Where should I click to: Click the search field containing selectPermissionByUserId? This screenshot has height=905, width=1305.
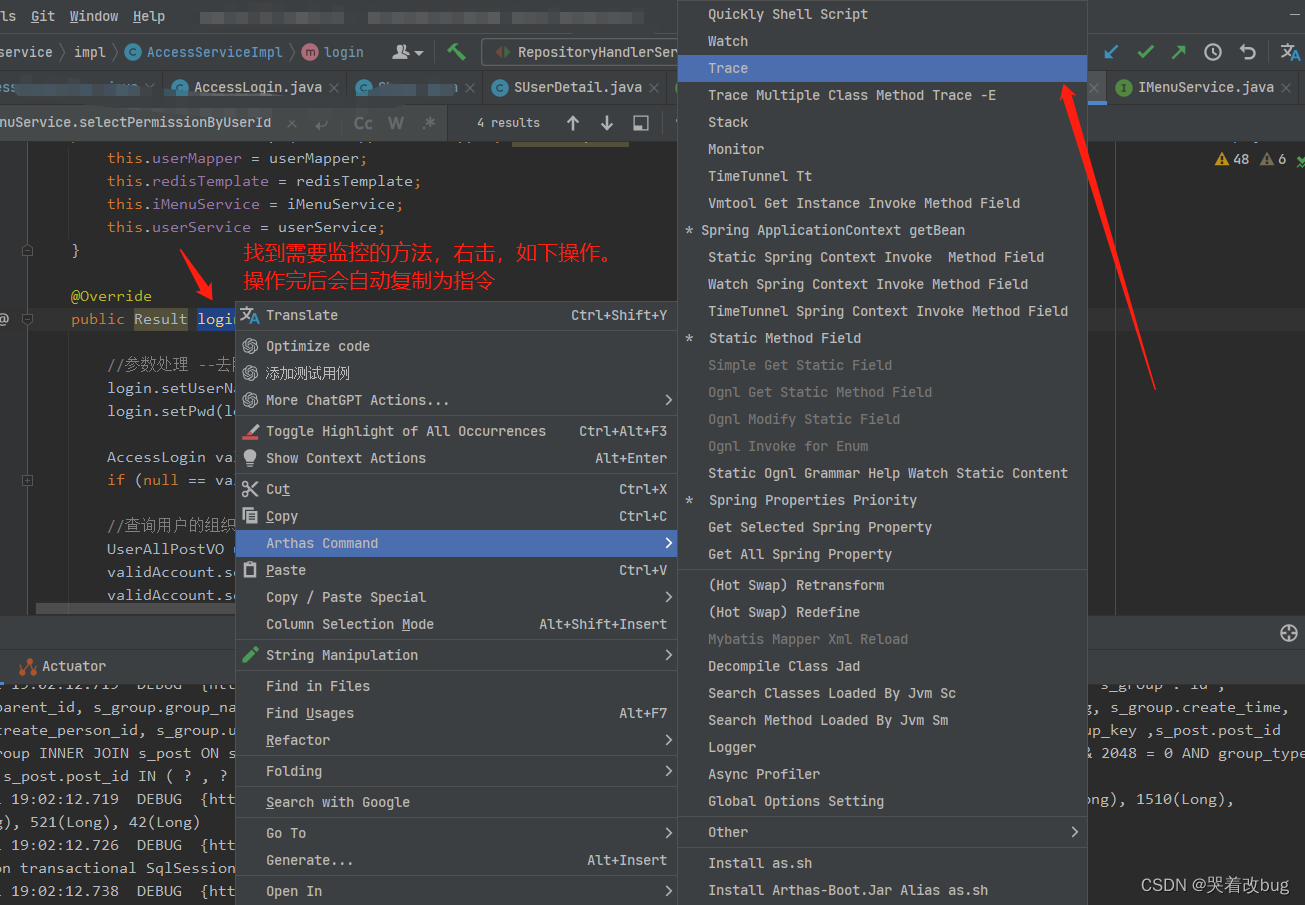(x=136, y=123)
